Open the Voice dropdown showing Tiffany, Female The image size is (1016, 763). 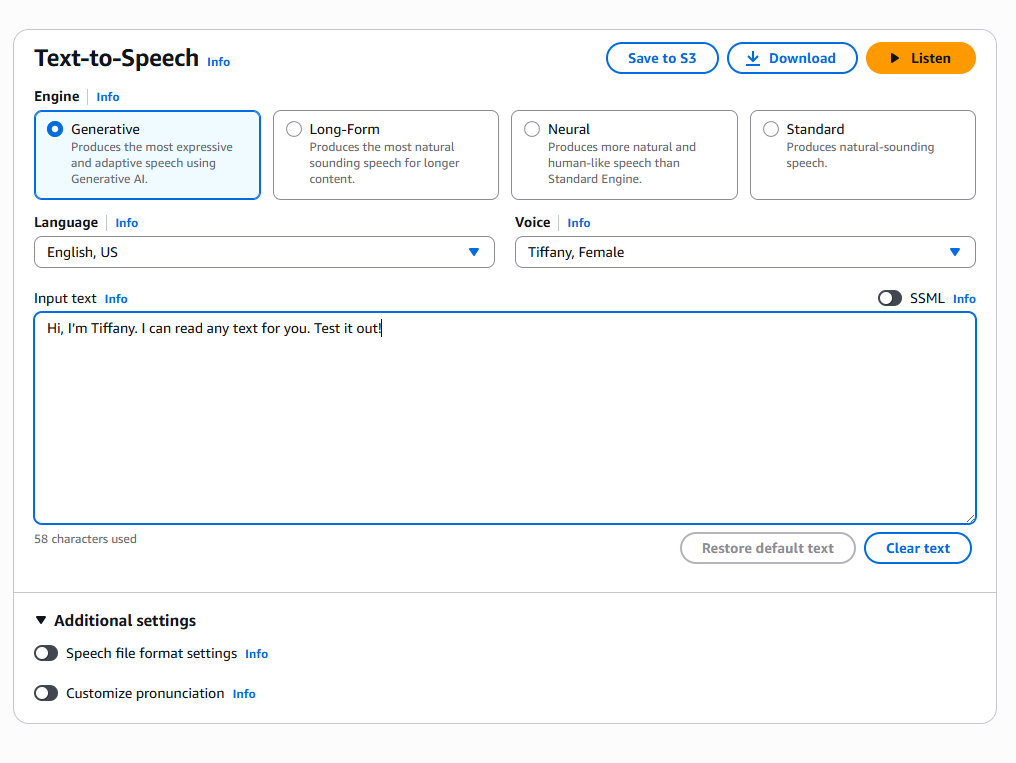(745, 252)
